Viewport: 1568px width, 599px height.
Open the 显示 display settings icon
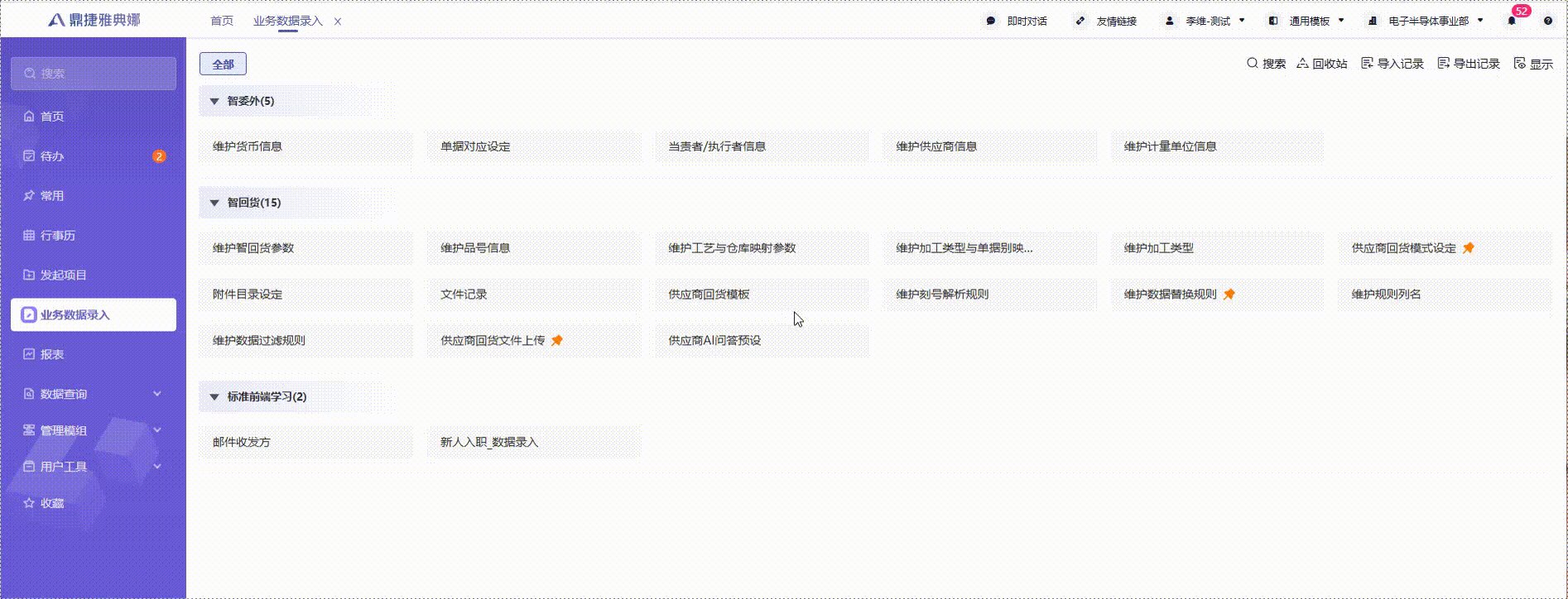coord(1519,64)
